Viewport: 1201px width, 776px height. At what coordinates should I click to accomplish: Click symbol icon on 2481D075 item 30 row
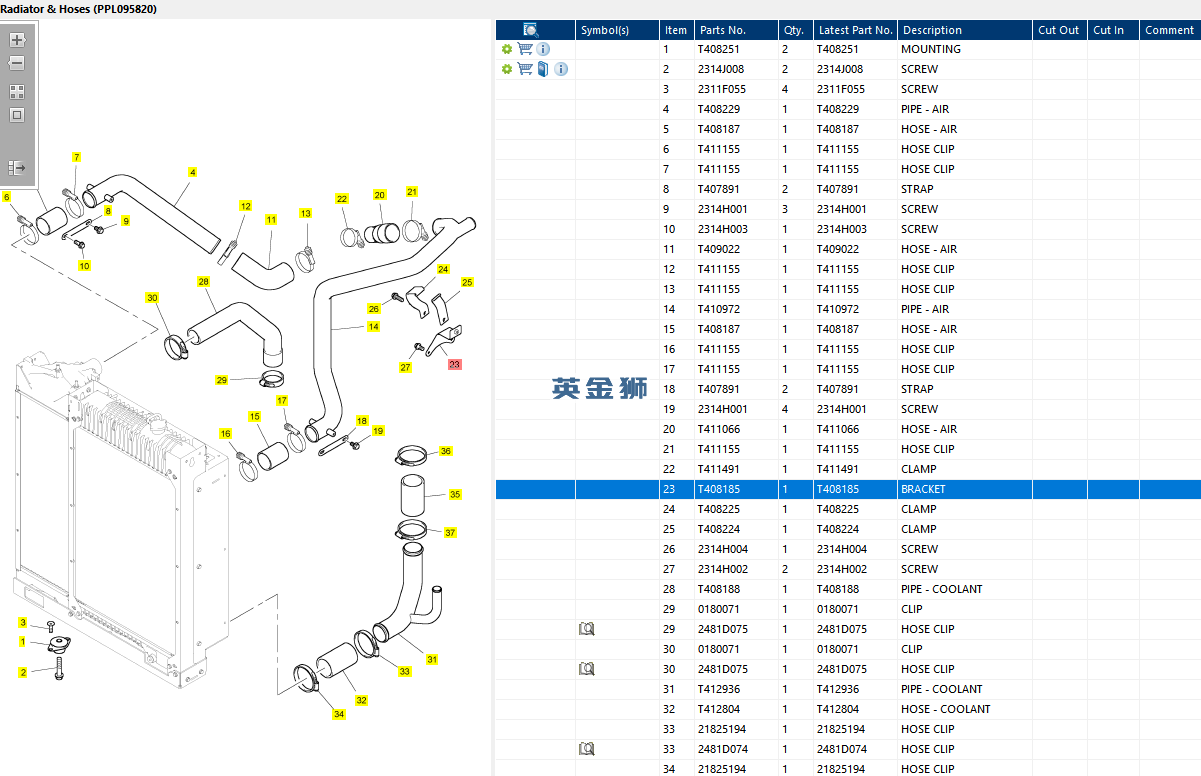pyautogui.click(x=587, y=669)
